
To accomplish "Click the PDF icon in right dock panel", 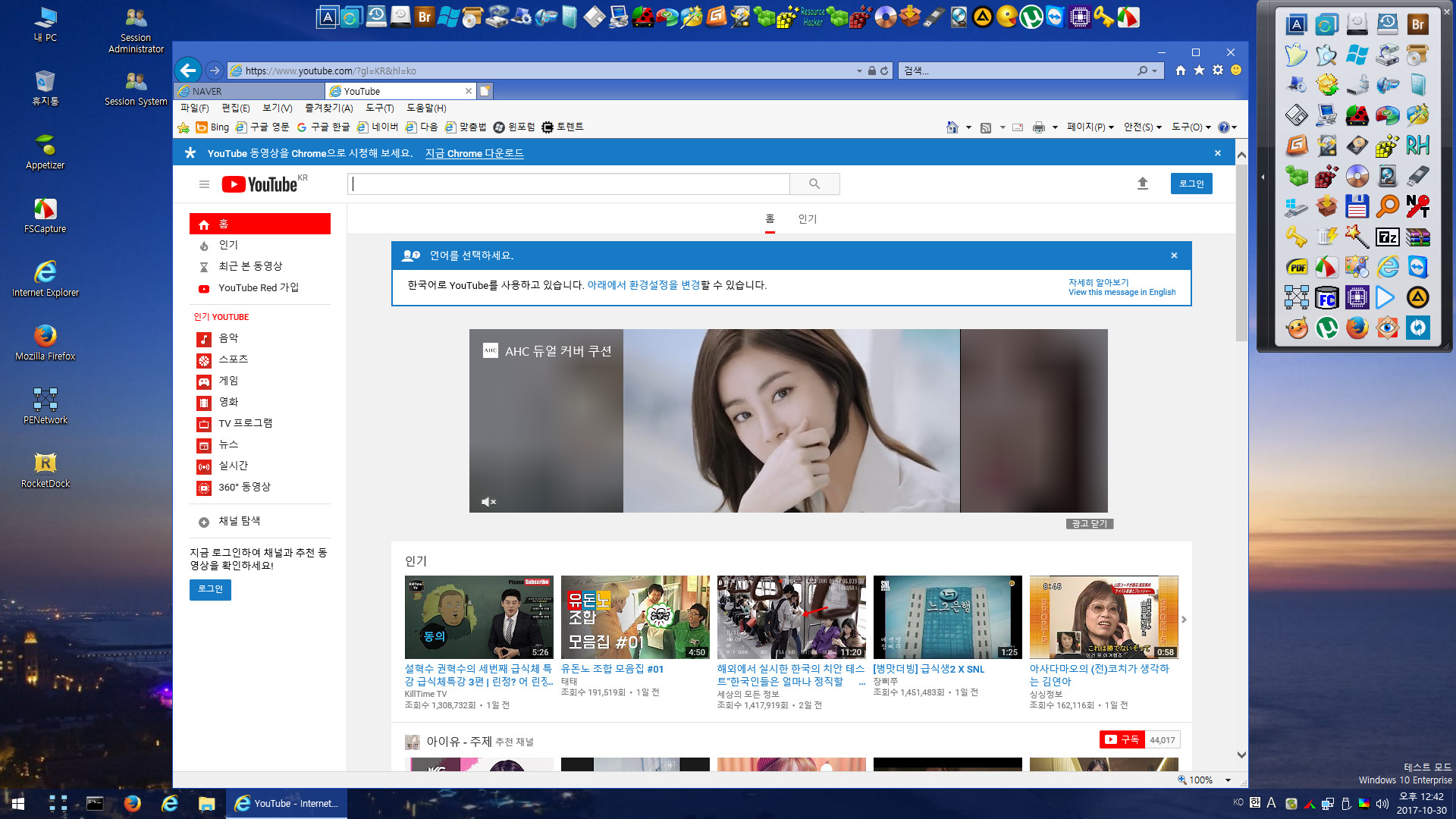I will click(1297, 268).
